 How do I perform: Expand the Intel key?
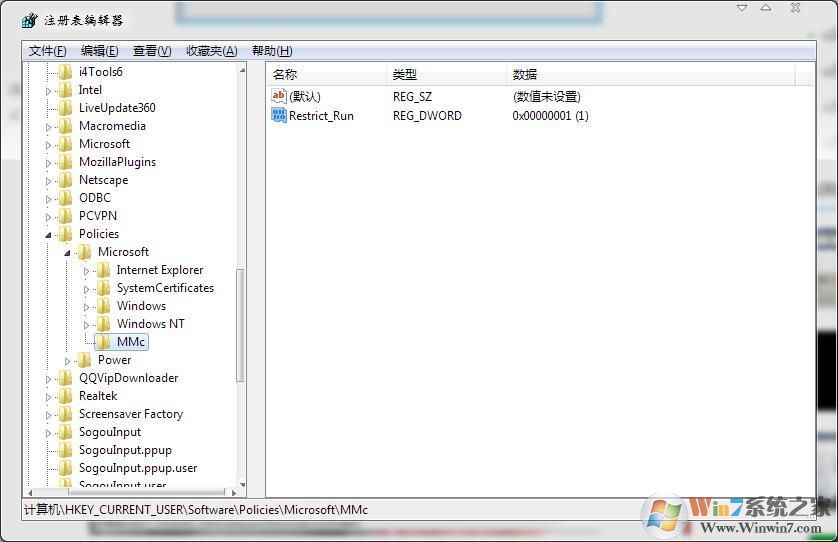(48, 91)
